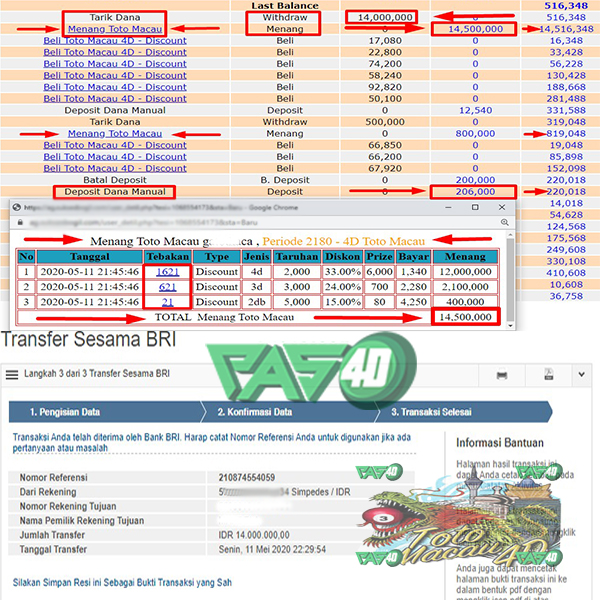The width and height of the screenshot is (600, 600).
Task: Close the Google Chrome popup window
Action: pos(502,207)
